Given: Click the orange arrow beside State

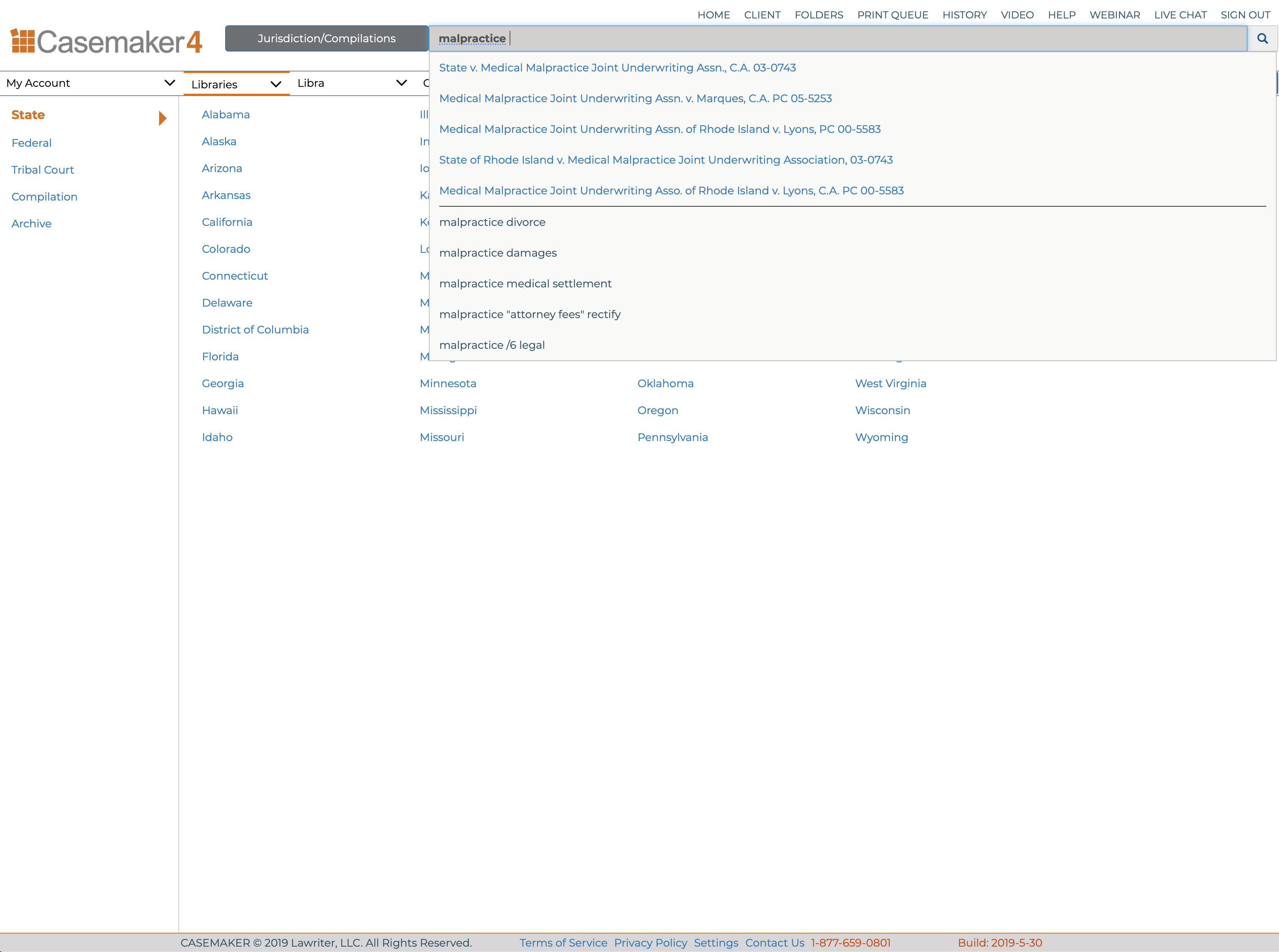Looking at the screenshot, I should [163, 118].
